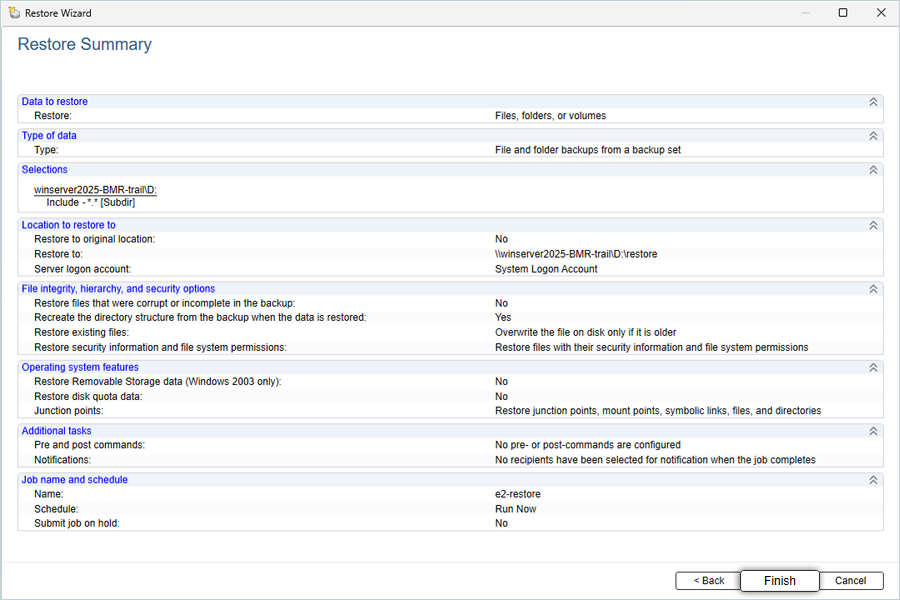Click the Location to restore to heading
Screen dimensions: 900x600
[x=68, y=225]
